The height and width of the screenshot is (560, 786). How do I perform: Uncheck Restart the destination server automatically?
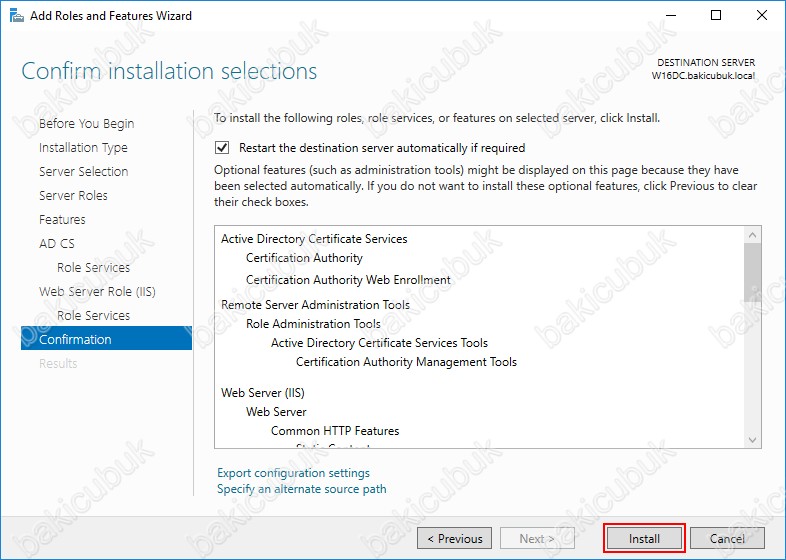pos(222,147)
